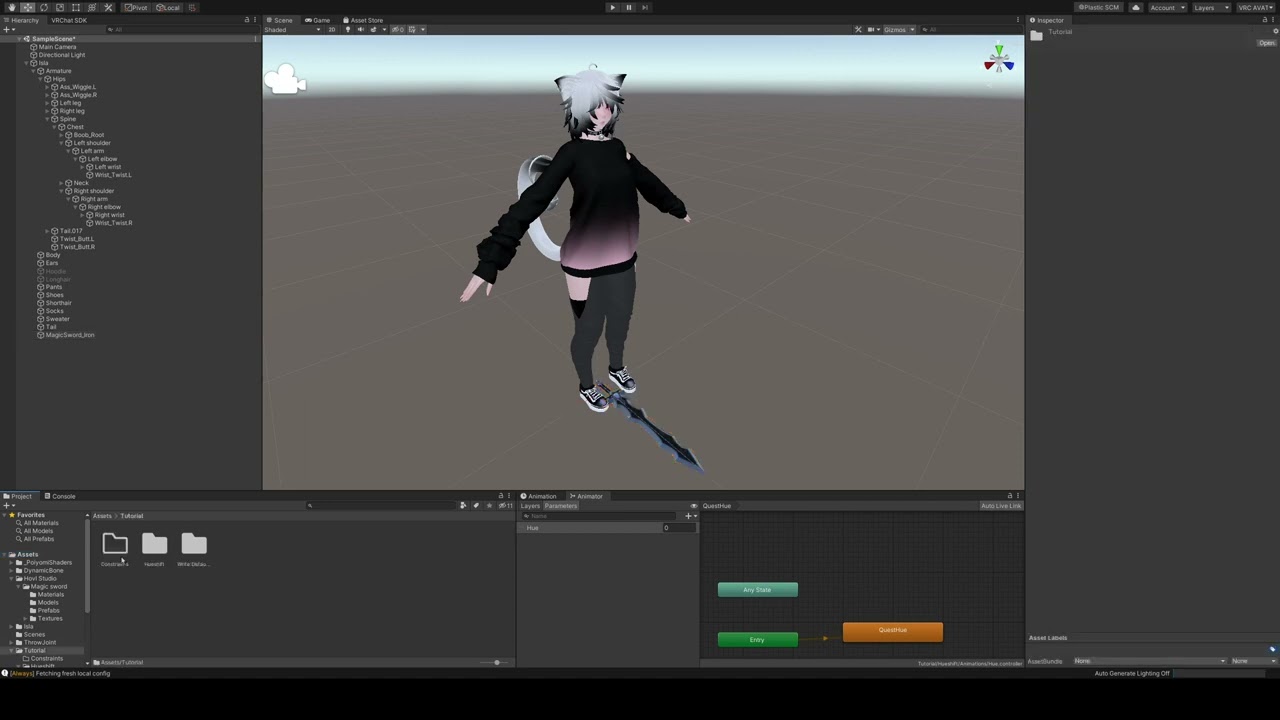The width and height of the screenshot is (1280, 720).
Task: Select the Scale tool in toolbar
Action: pos(59,7)
